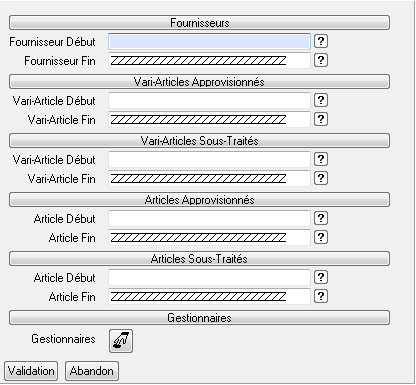This screenshot has height=385, width=416.
Task: Click help icon for Article Fin in Articles Approvisionnés
Action: click(x=321, y=237)
